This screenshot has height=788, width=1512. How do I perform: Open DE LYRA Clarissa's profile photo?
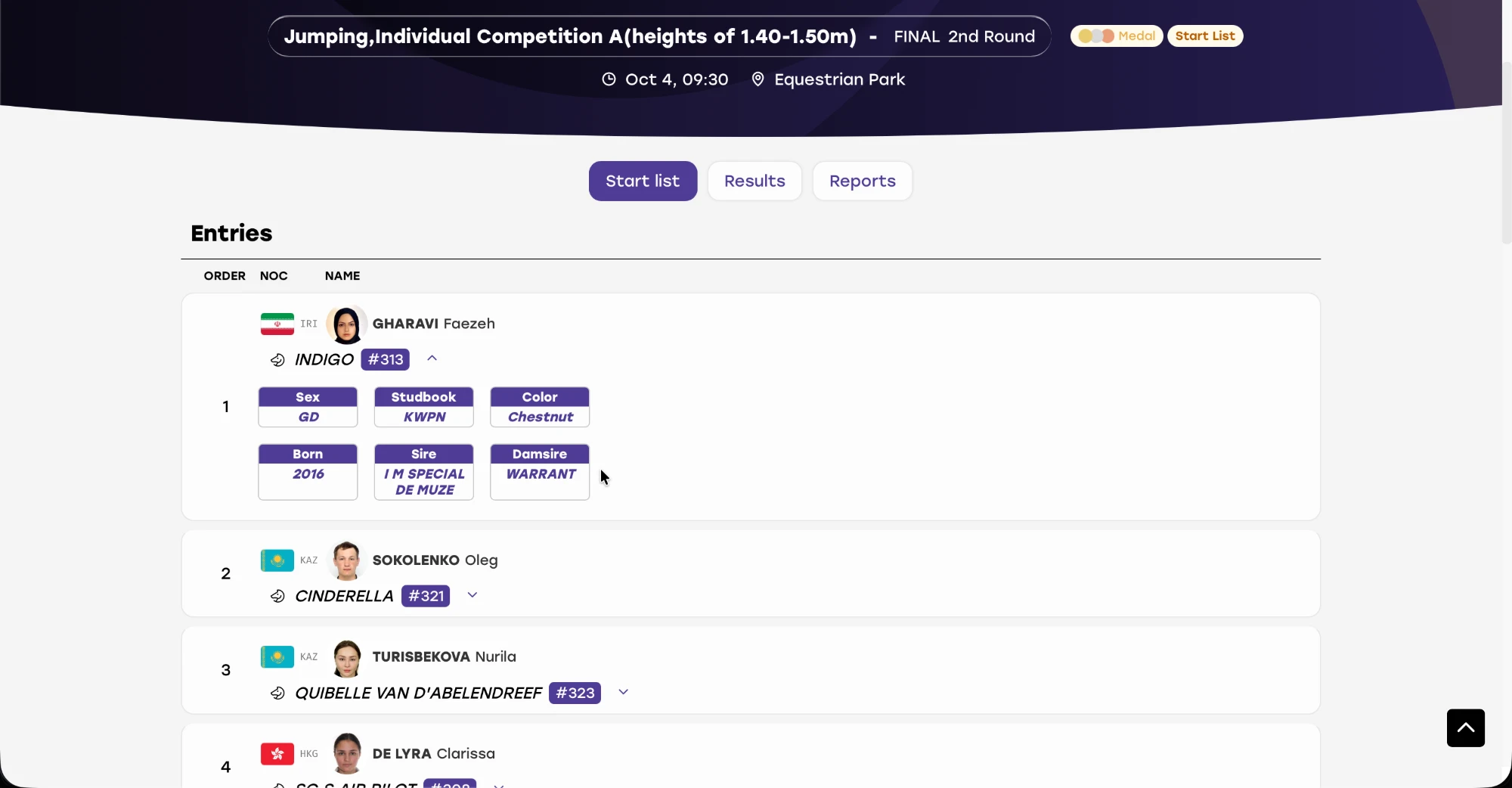pyautogui.click(x=347, y=754)
